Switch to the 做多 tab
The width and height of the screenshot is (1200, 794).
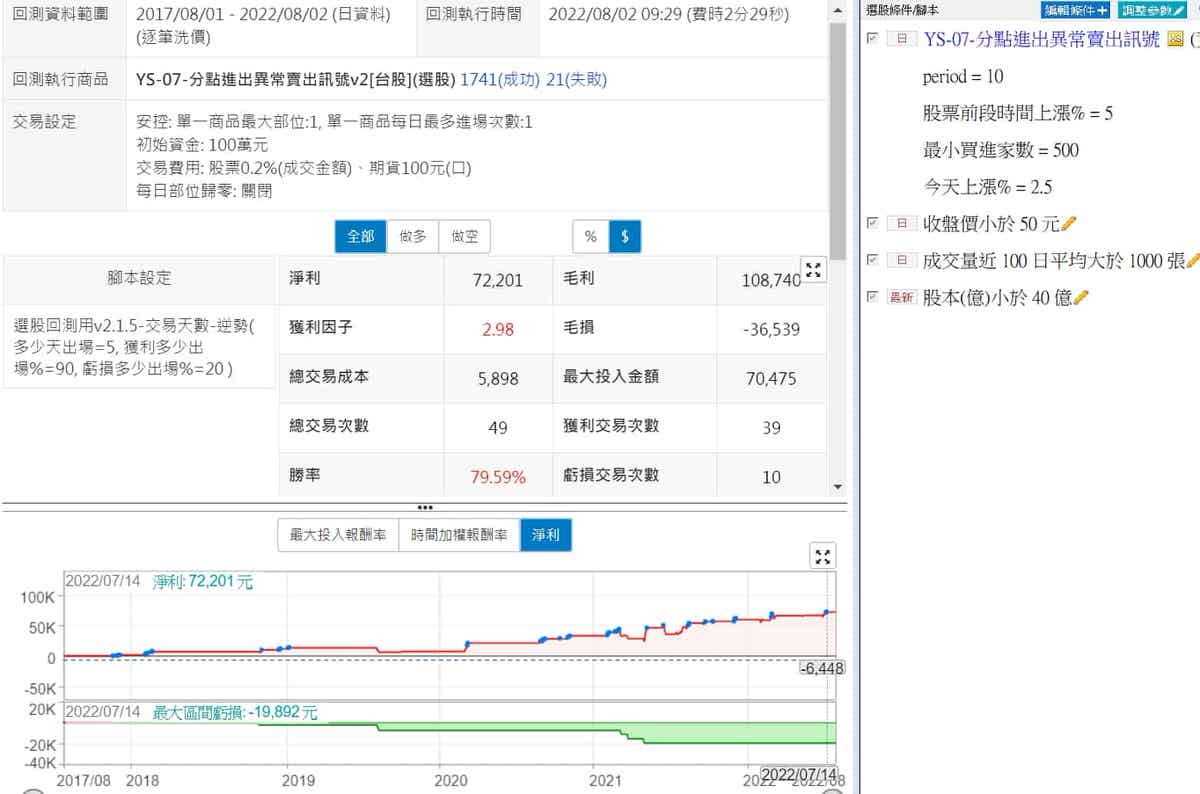(412, 237)
